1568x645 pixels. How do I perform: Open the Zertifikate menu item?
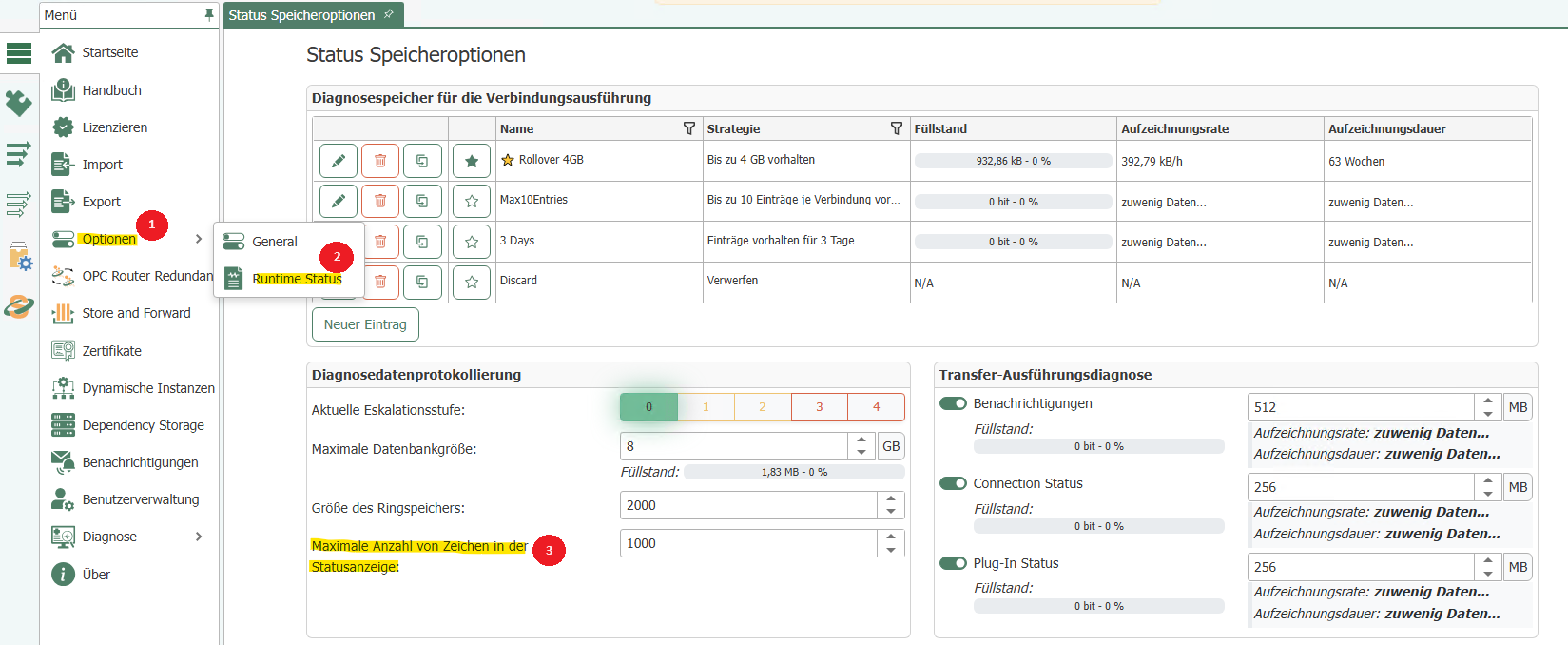(x=111, y=351)
